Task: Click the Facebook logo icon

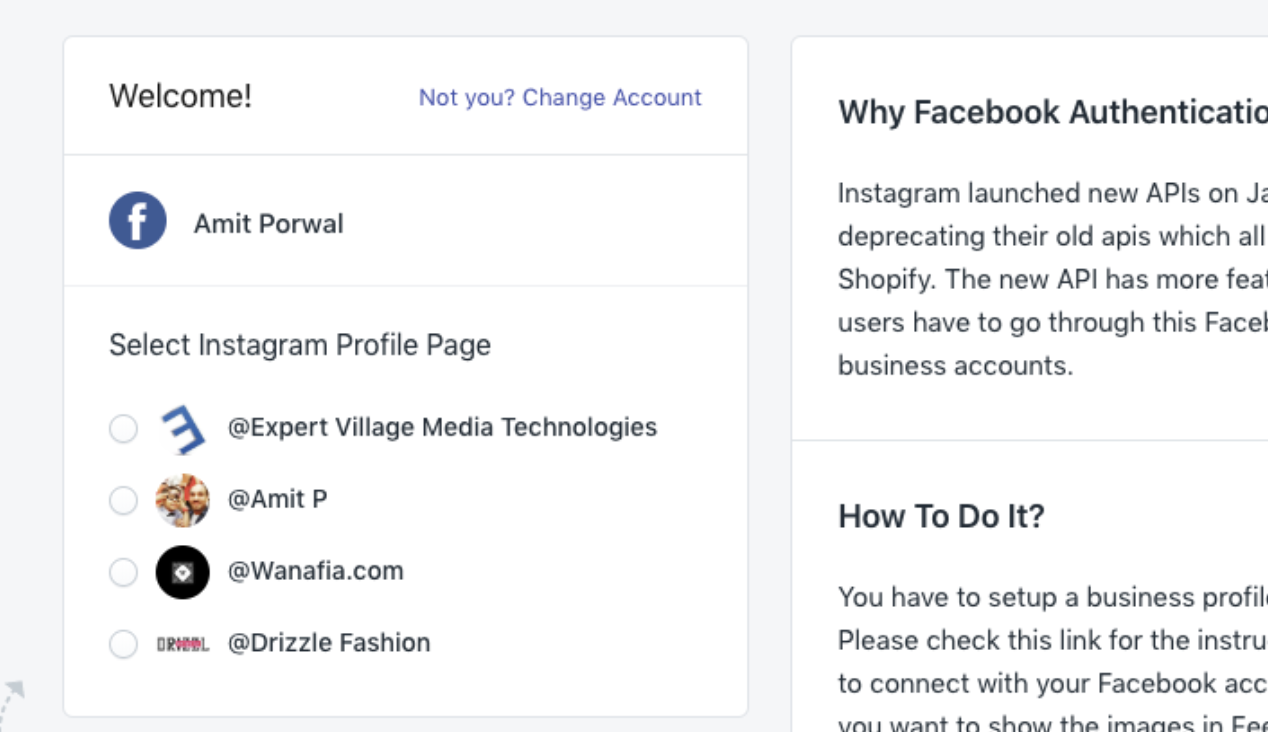Action: click(137, 221)
